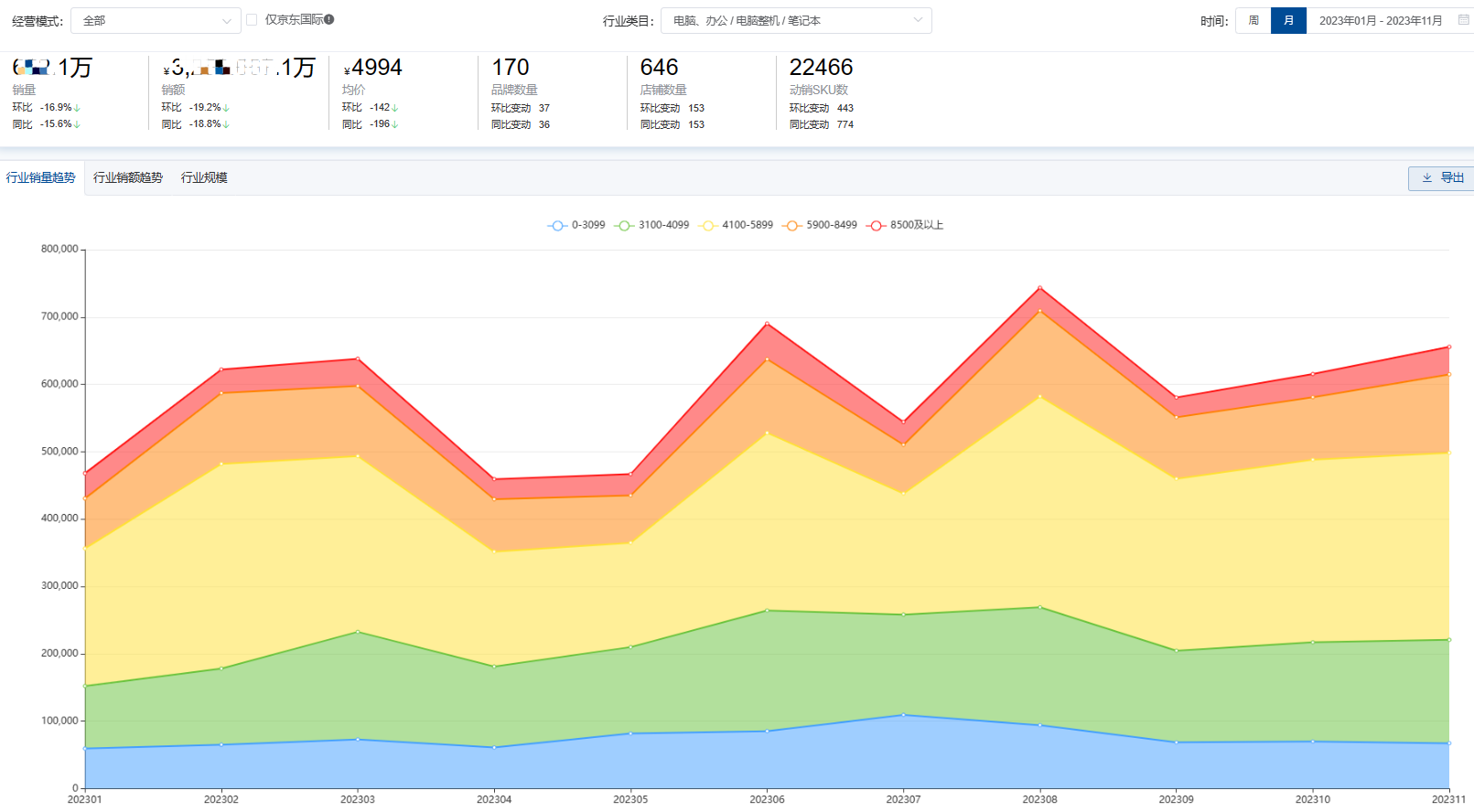Image resolution: width=1474 pixels, height=812 pixels.
Task: Click the 202301 x-axis label
Action: [x=85, y=799]
